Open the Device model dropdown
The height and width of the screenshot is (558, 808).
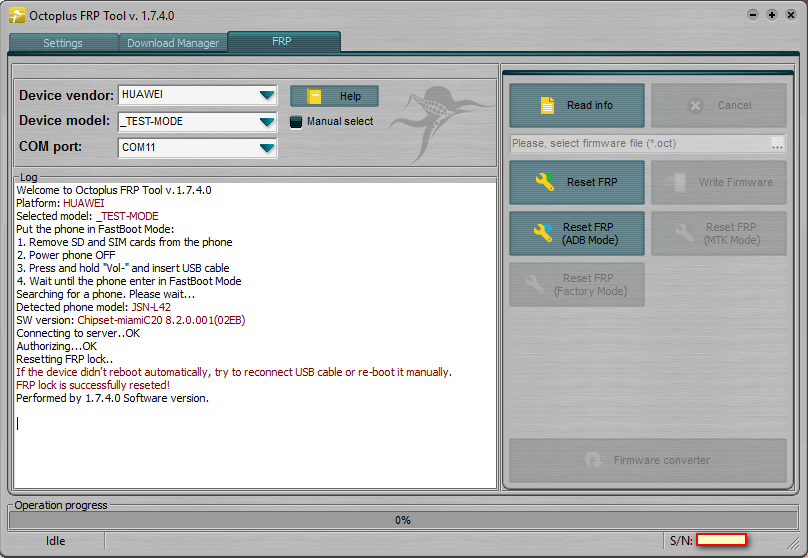pyautogui.click(x=266, y=122)
